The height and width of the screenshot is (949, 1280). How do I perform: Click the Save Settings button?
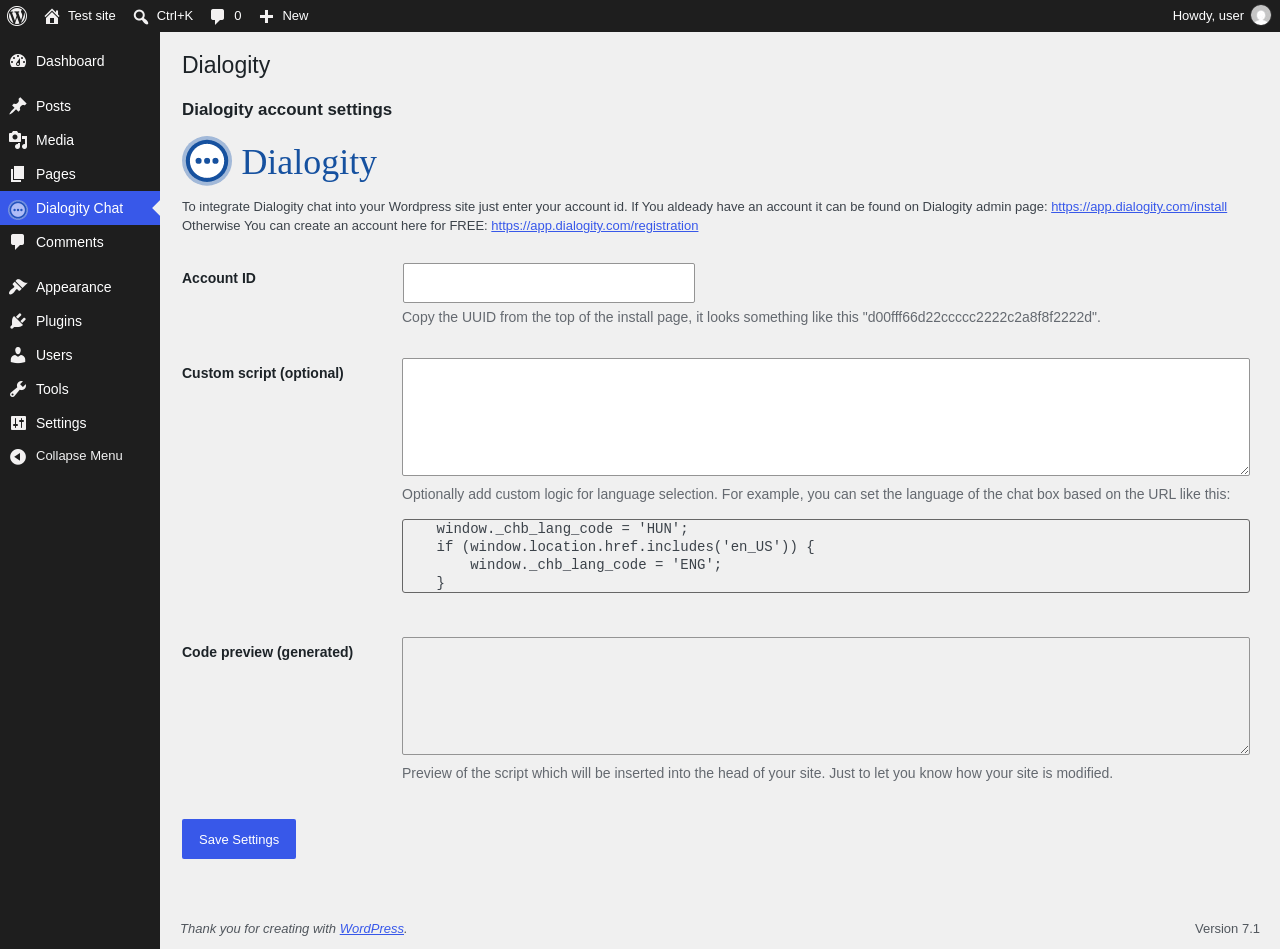[239, 839]
